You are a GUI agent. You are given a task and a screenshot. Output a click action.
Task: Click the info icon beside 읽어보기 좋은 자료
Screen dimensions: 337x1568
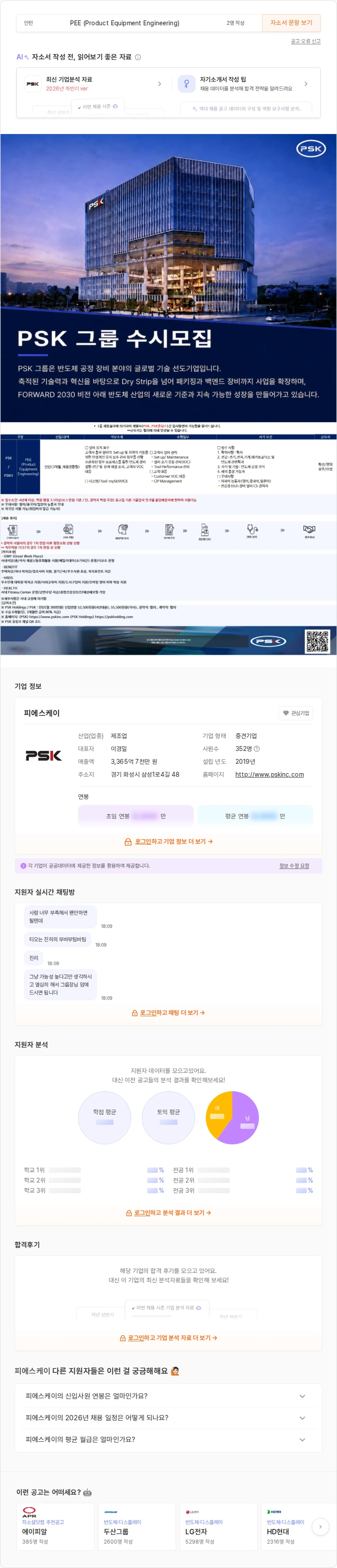pos(137,57)
